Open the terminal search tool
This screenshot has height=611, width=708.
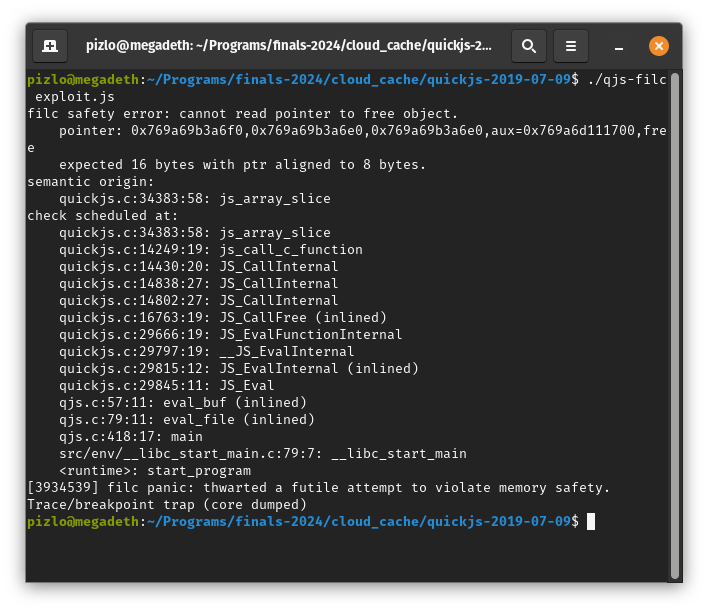point(529,46)
